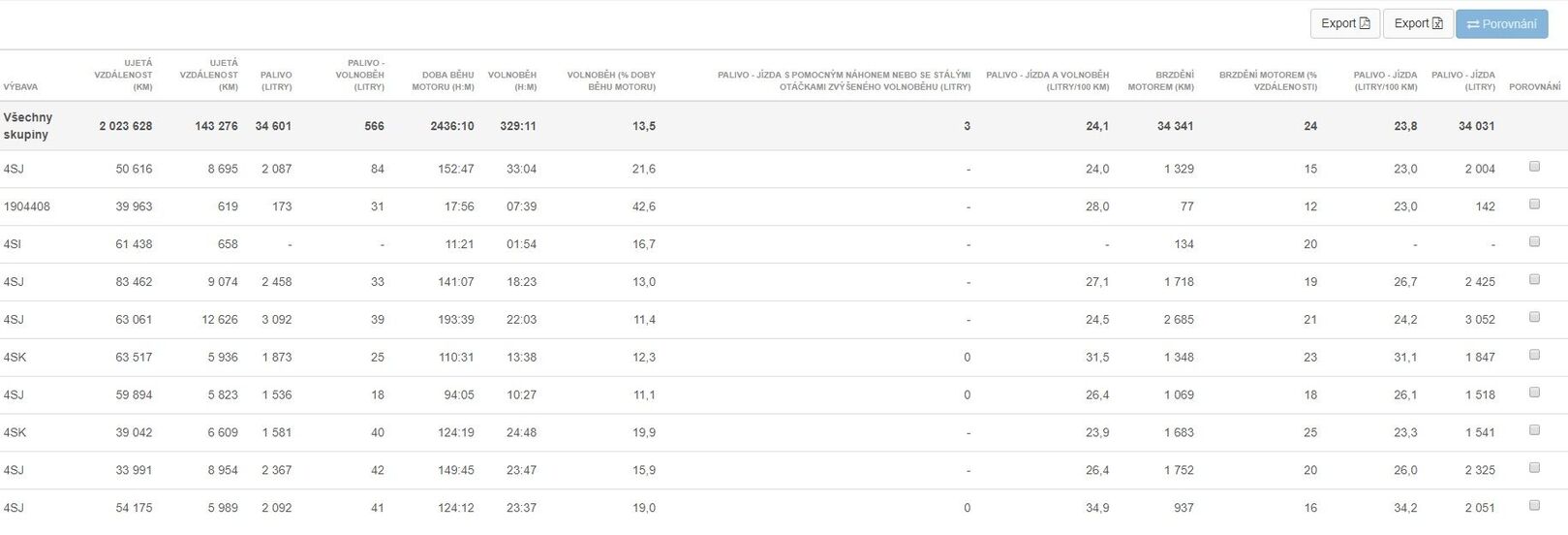Sort by Palivo - jízda (litry) header
The width and height of the screenshot is (1568, 535).
(1463, 80)
